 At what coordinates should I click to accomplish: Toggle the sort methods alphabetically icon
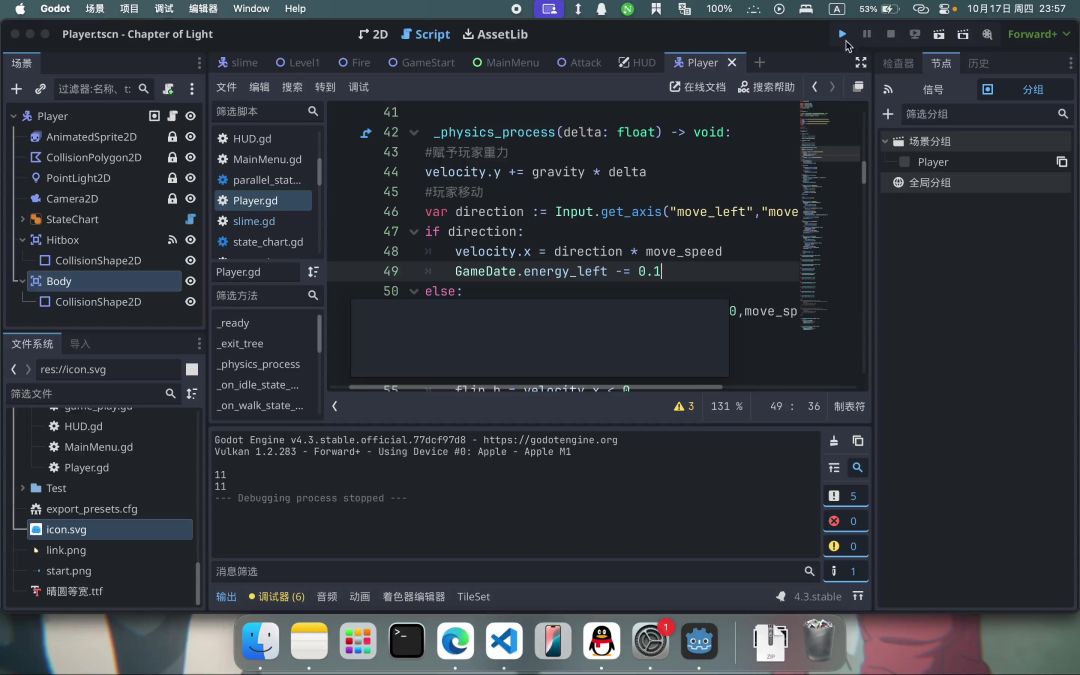tap(313, 272)
